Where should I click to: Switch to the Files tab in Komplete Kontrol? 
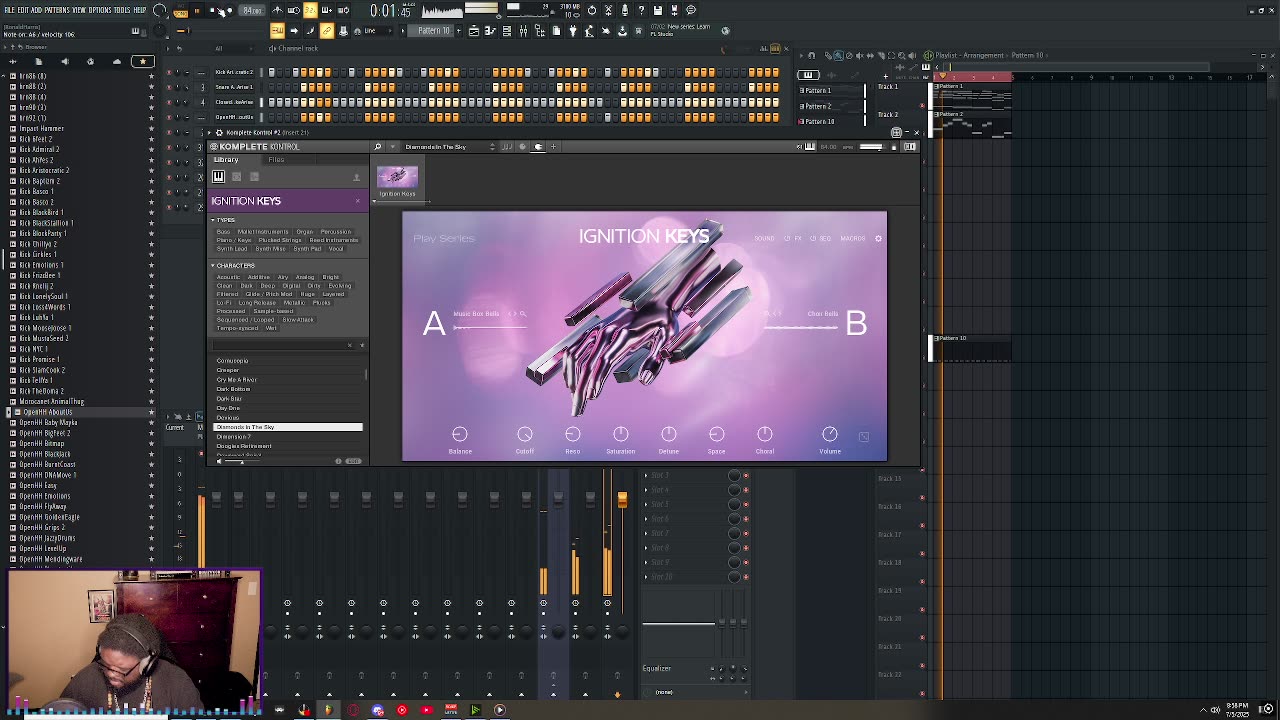point(276,160)
